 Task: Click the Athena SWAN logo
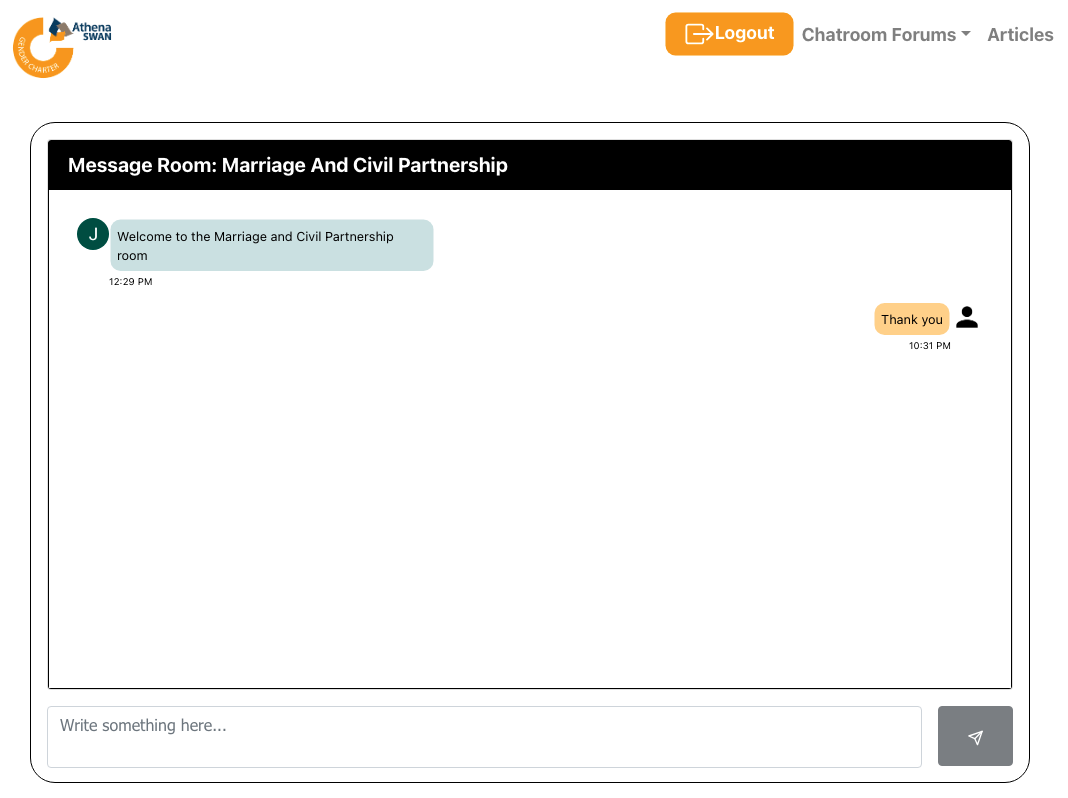point(62,45)
